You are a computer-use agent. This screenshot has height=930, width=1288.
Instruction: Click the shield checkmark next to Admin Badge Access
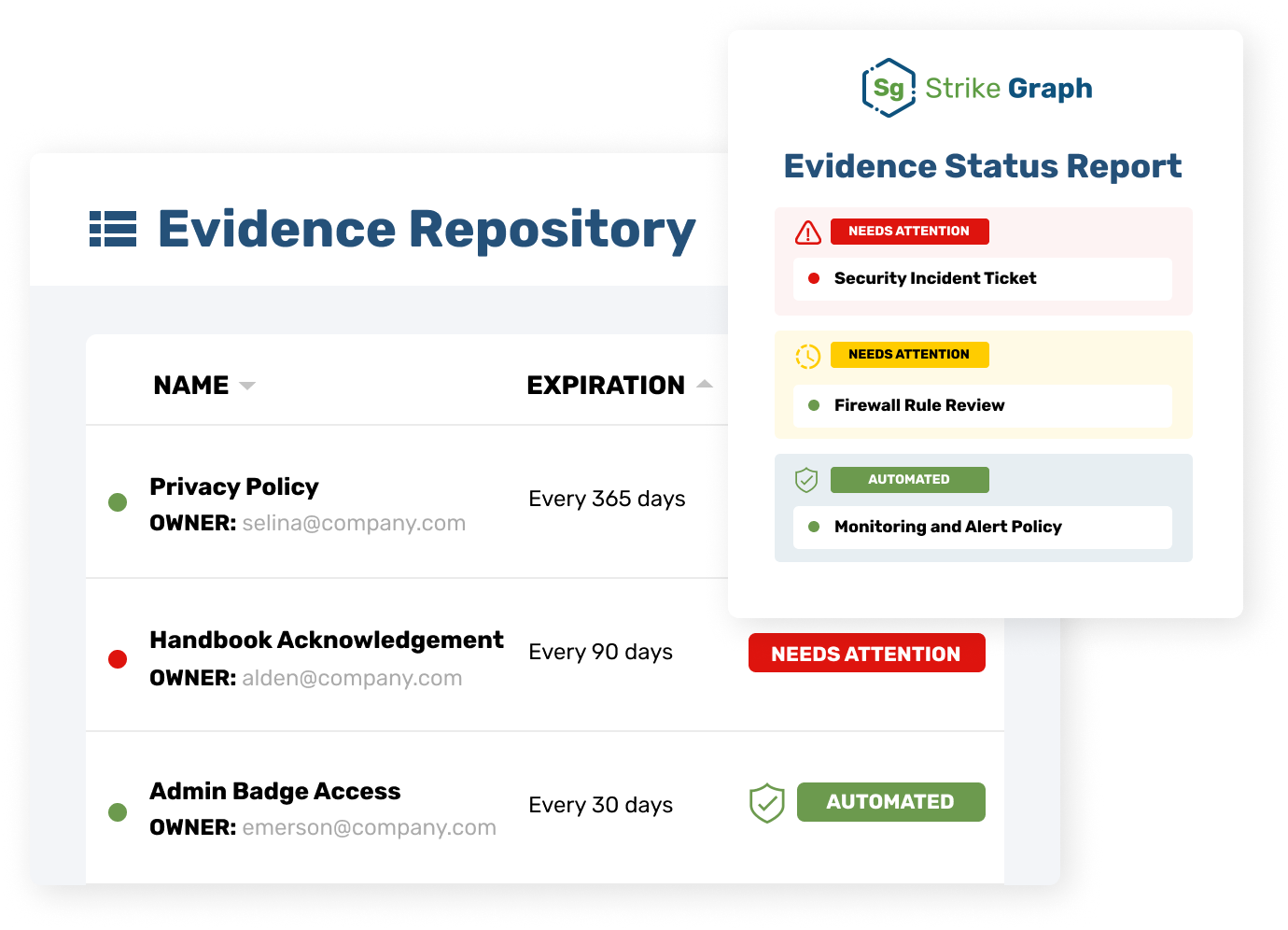(766, 802)
